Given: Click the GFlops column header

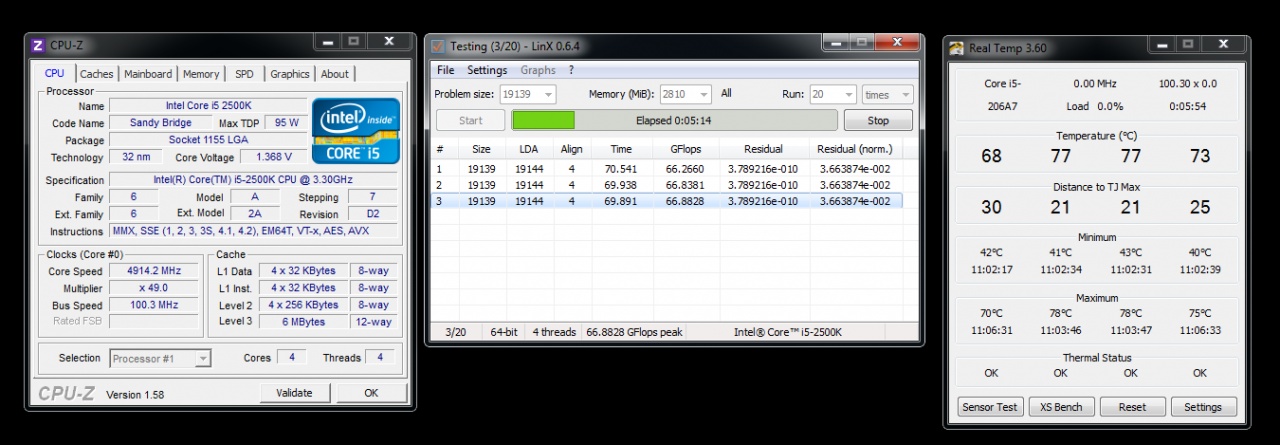Looking at the screenshot, I should 685,149.
